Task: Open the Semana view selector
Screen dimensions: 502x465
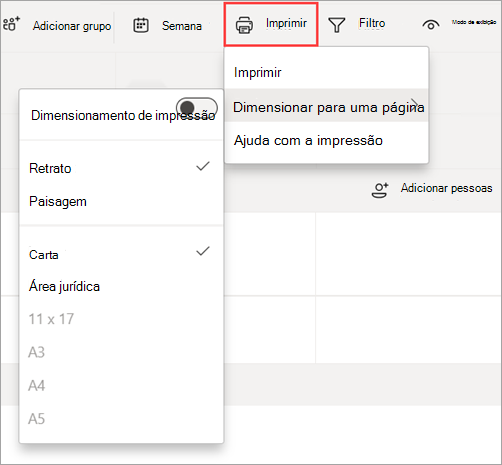Action: 182,26
